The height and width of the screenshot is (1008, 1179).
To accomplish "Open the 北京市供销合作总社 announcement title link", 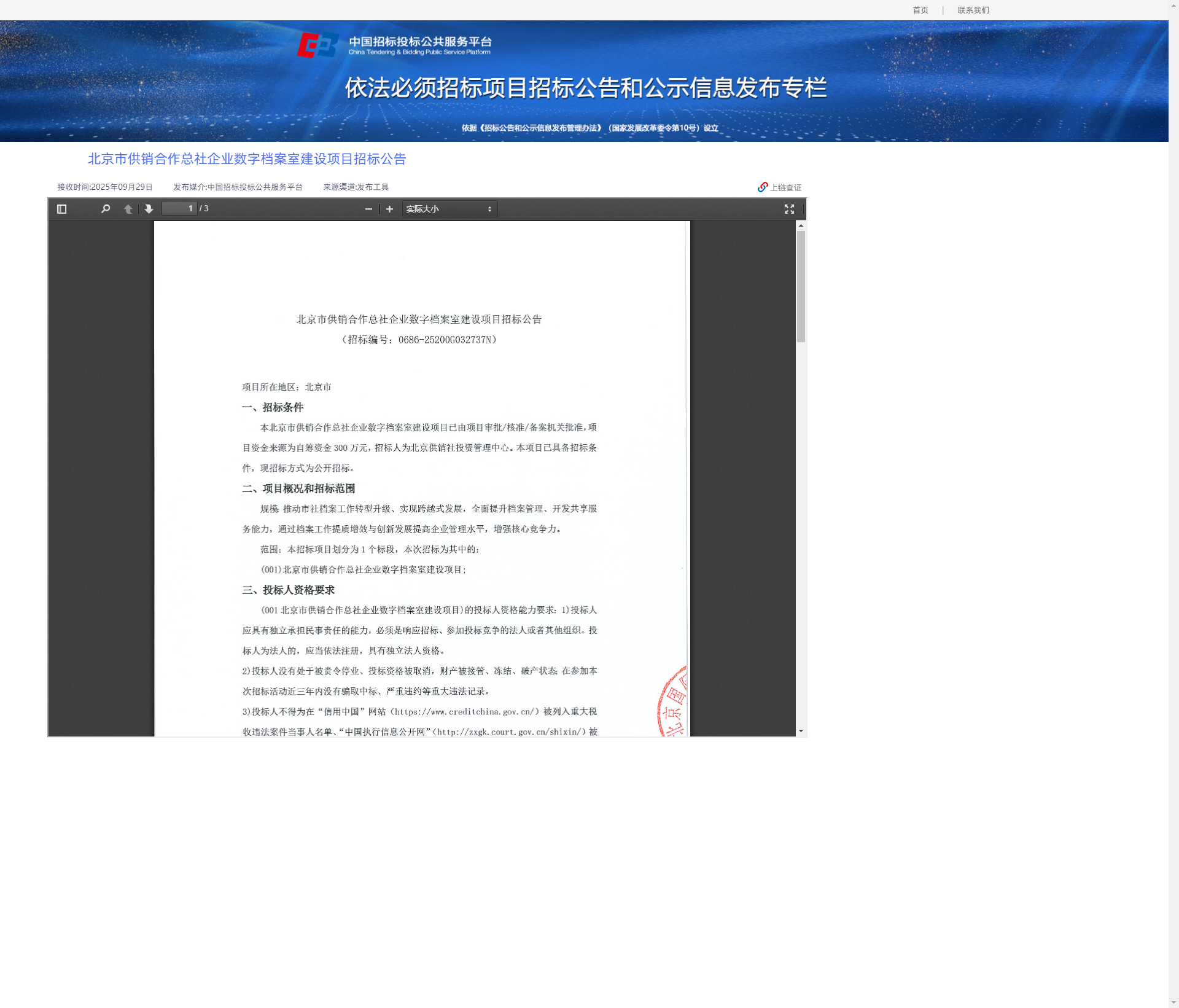I will point(247,159).
